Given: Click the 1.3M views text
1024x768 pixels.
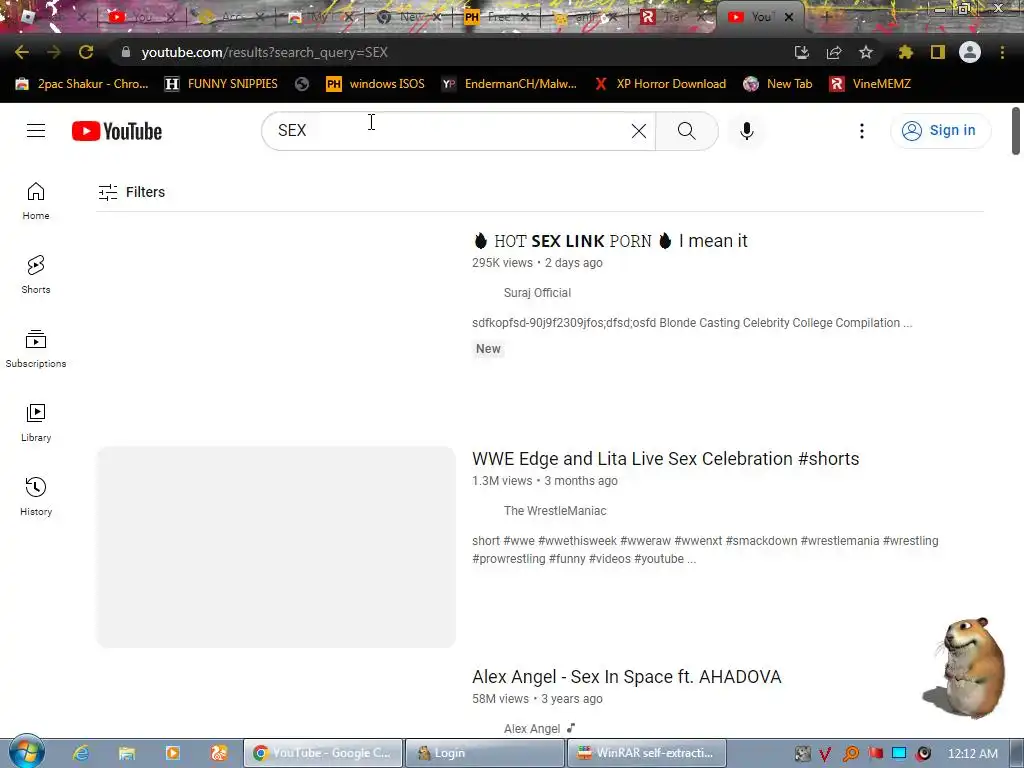Looking at the screenshot, I should (502, 481).
